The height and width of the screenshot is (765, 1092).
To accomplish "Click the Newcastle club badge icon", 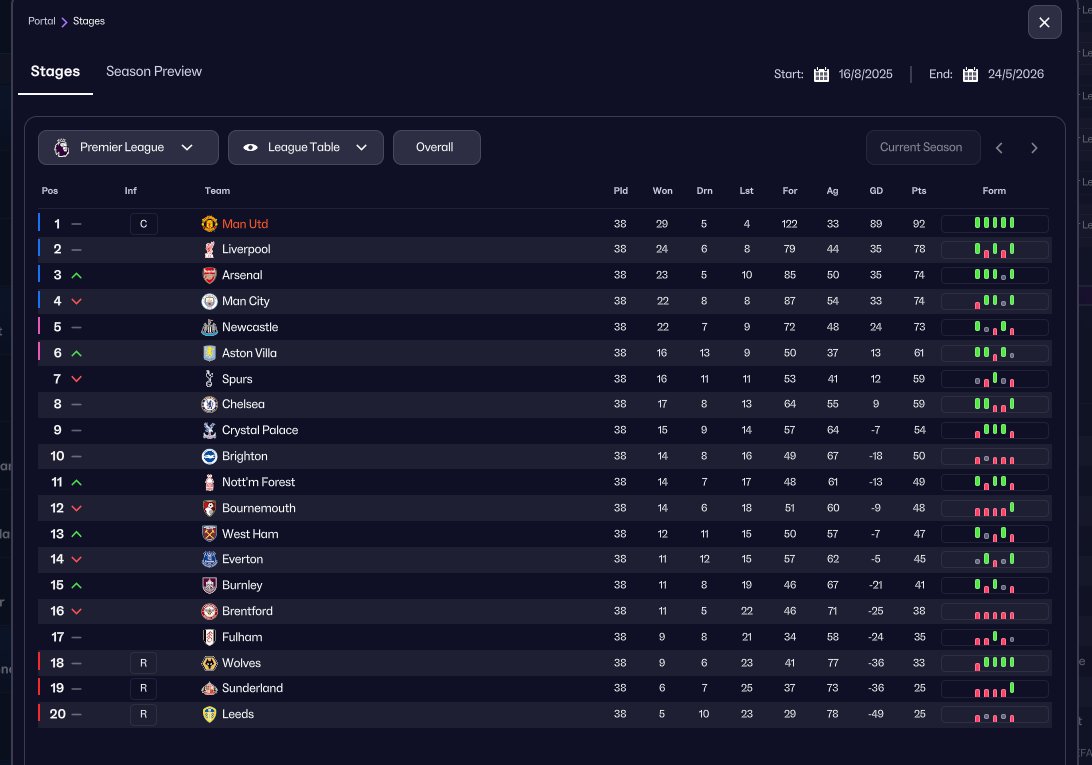I will [209, 327].
